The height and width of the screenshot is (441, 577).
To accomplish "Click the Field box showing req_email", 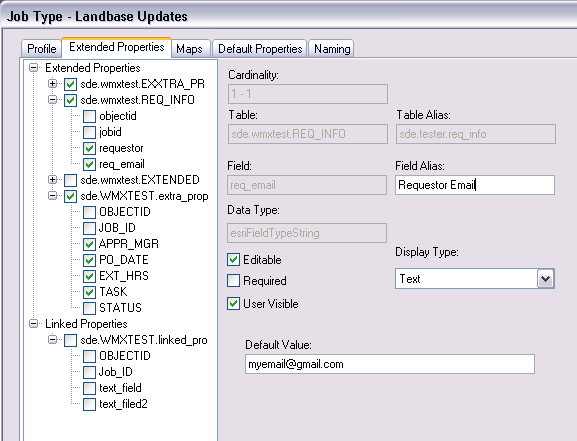I will pos(307,185).
